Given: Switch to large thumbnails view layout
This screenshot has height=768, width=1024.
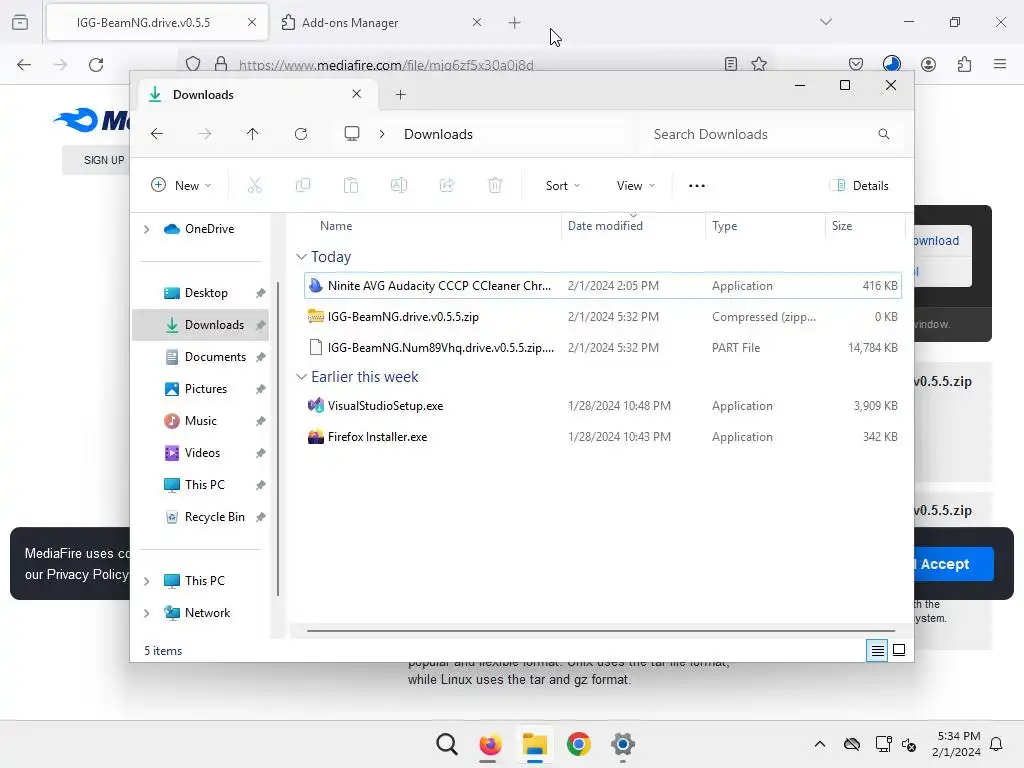Looking at the screenshot, I should point(899,650).
